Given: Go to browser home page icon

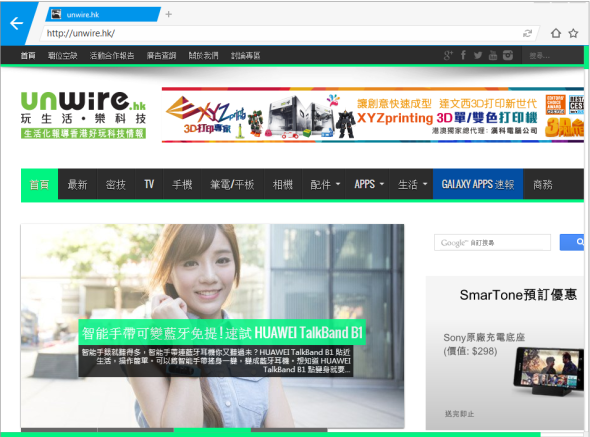Looking at the screenshot, I should pos(556,33).
